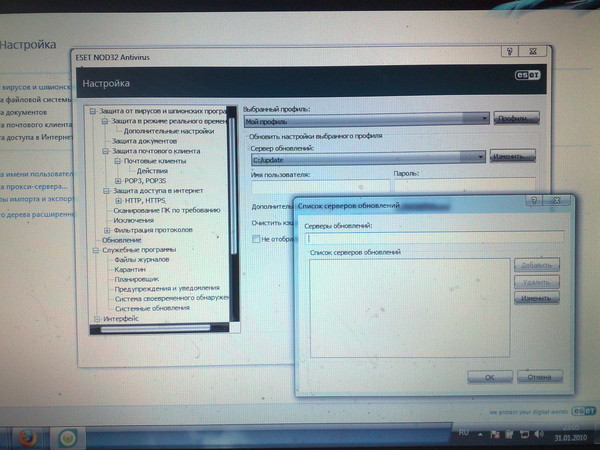
Task: Select 'Планировщик' tree item
Action: (x=137, y=279)
